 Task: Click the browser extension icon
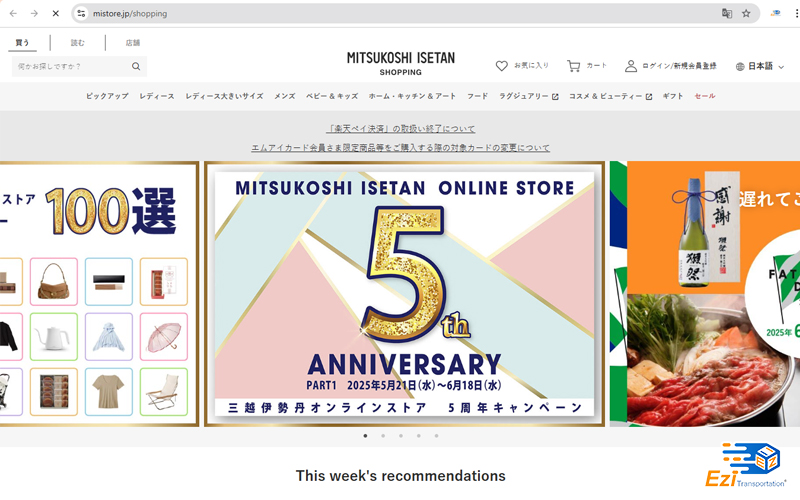coord(776,14)
